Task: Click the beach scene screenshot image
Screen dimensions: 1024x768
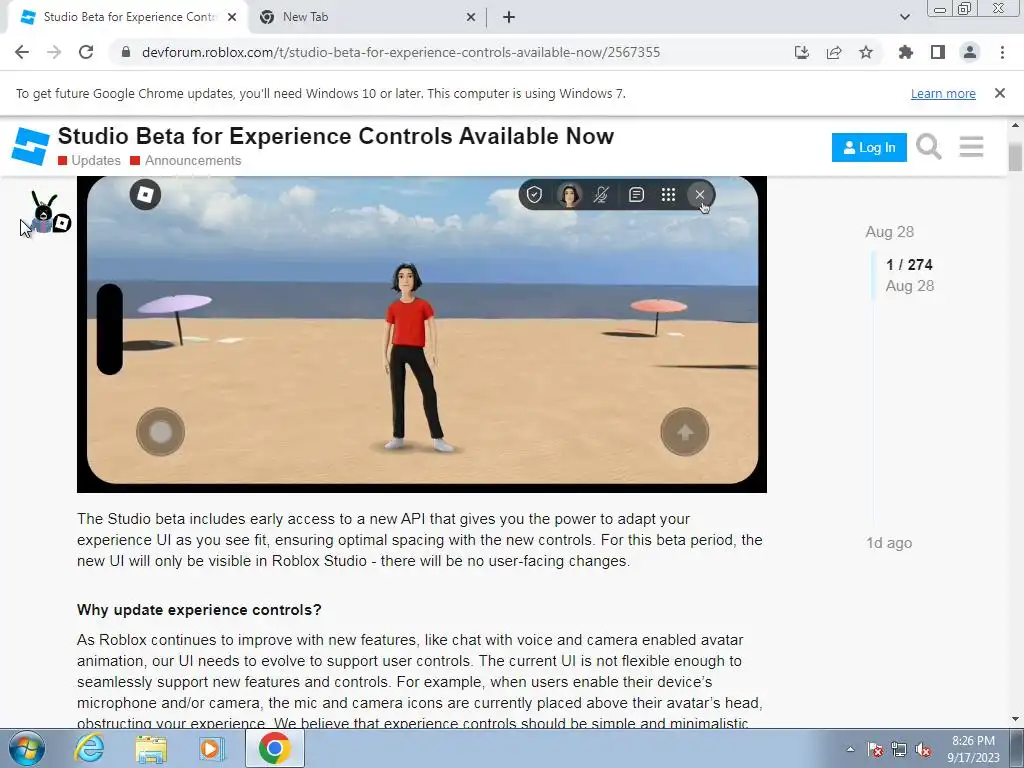Action: click(422, 334)
